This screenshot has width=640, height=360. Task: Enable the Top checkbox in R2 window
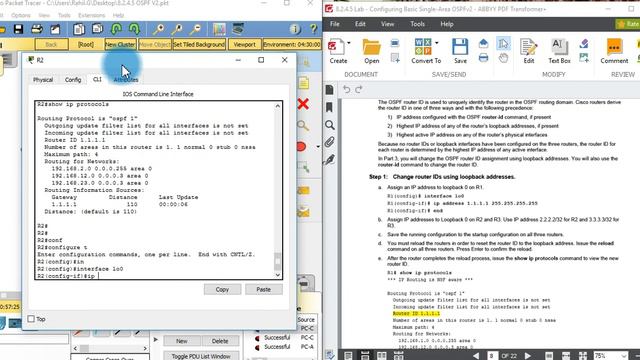coord(31,319)
